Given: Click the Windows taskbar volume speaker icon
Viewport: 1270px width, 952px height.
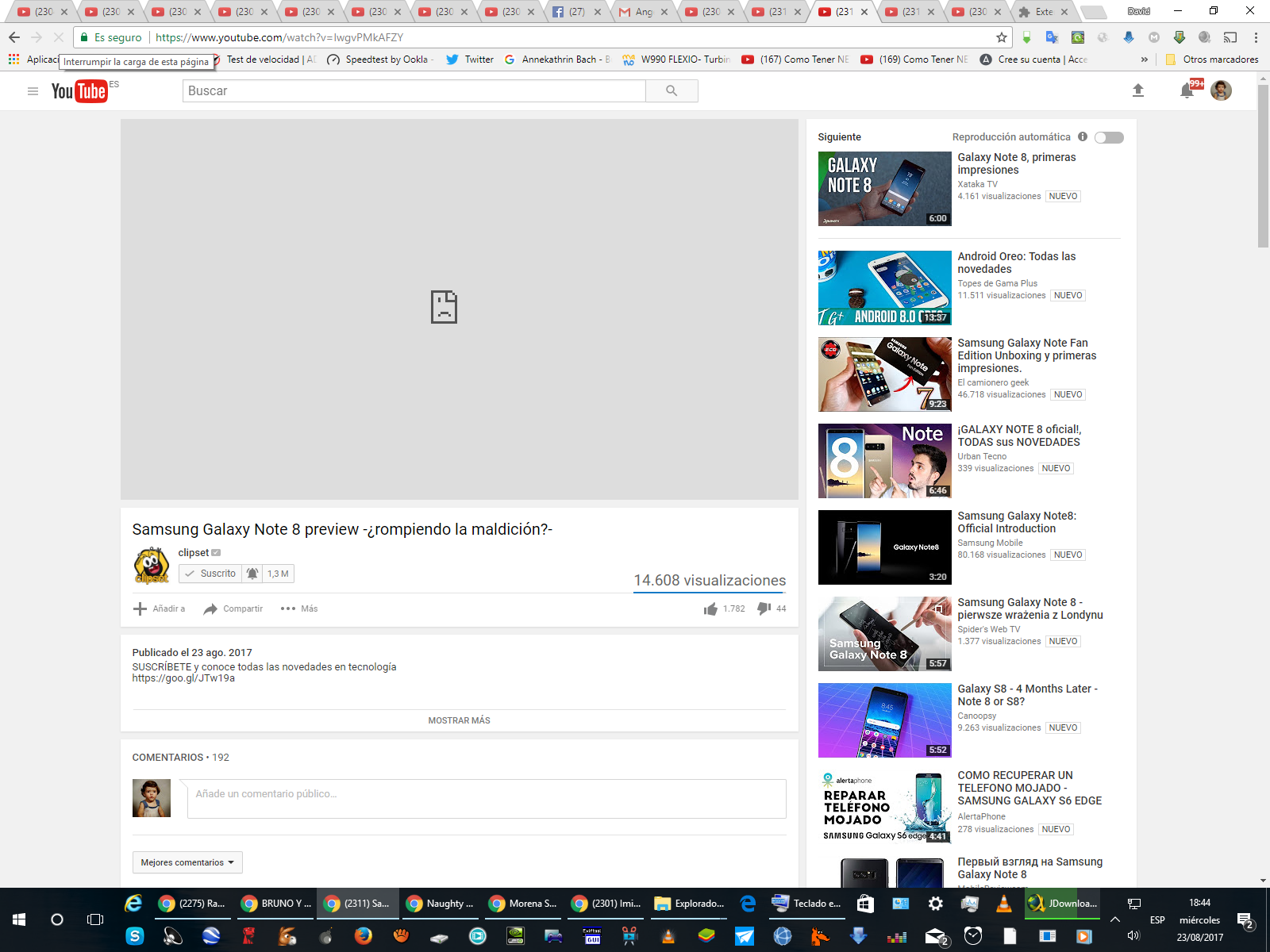Looking at the screenshot, I should pos(1133,936).
